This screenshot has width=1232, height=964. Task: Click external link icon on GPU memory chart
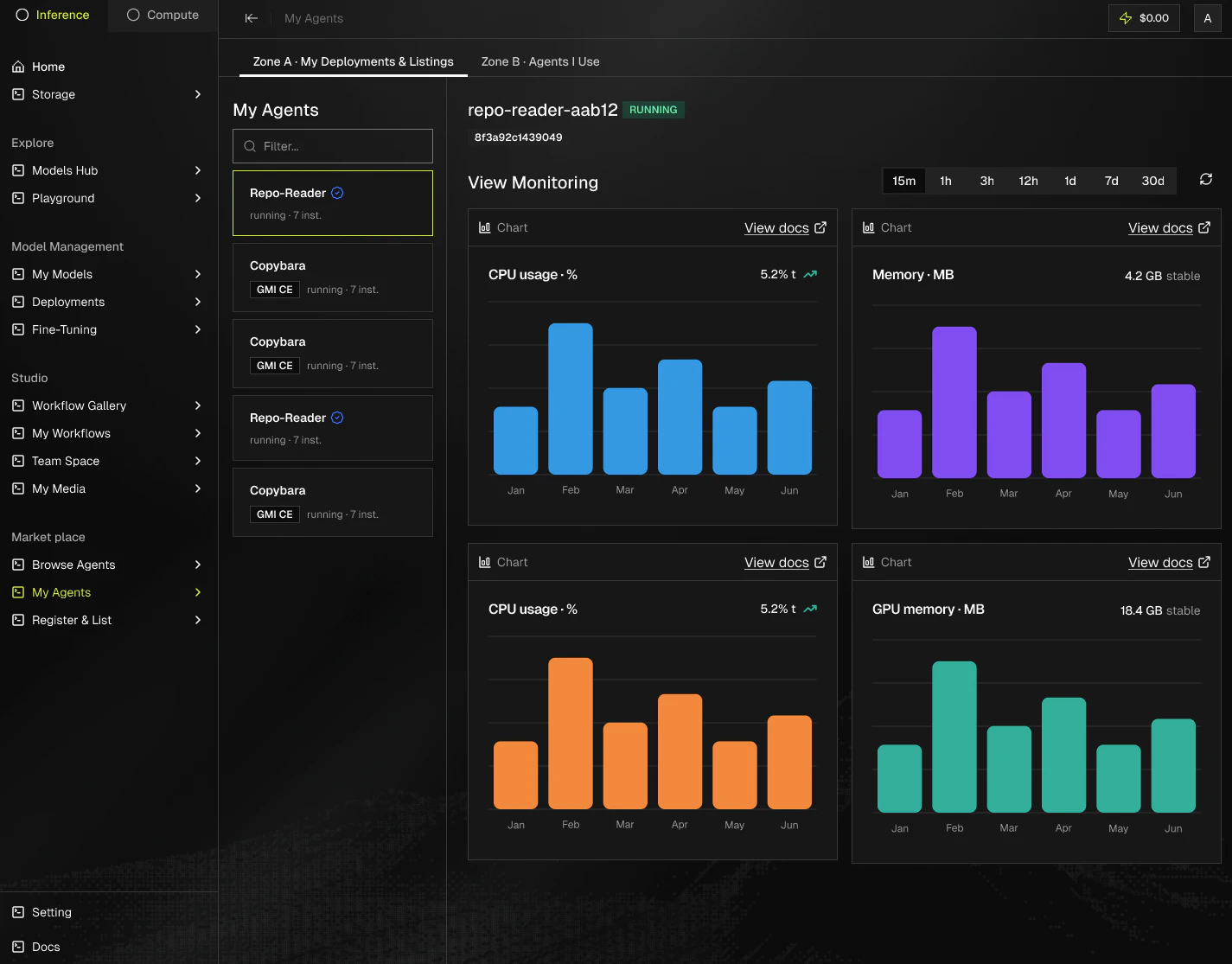pos(1204,562)
